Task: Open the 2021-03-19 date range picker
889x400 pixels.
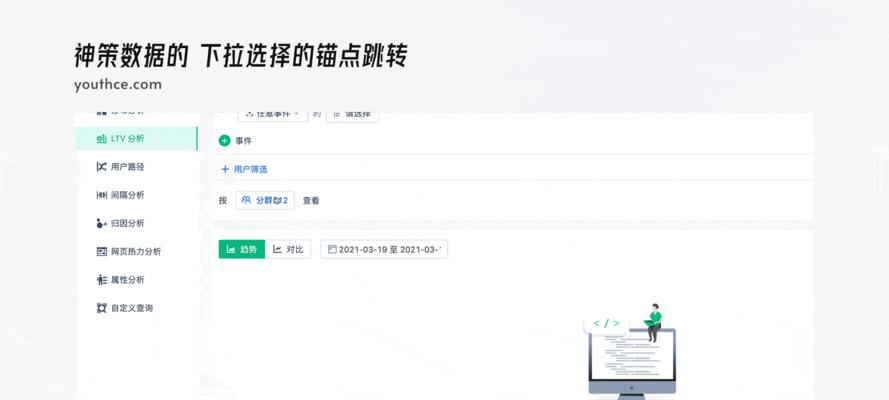Action: (384, 249)
